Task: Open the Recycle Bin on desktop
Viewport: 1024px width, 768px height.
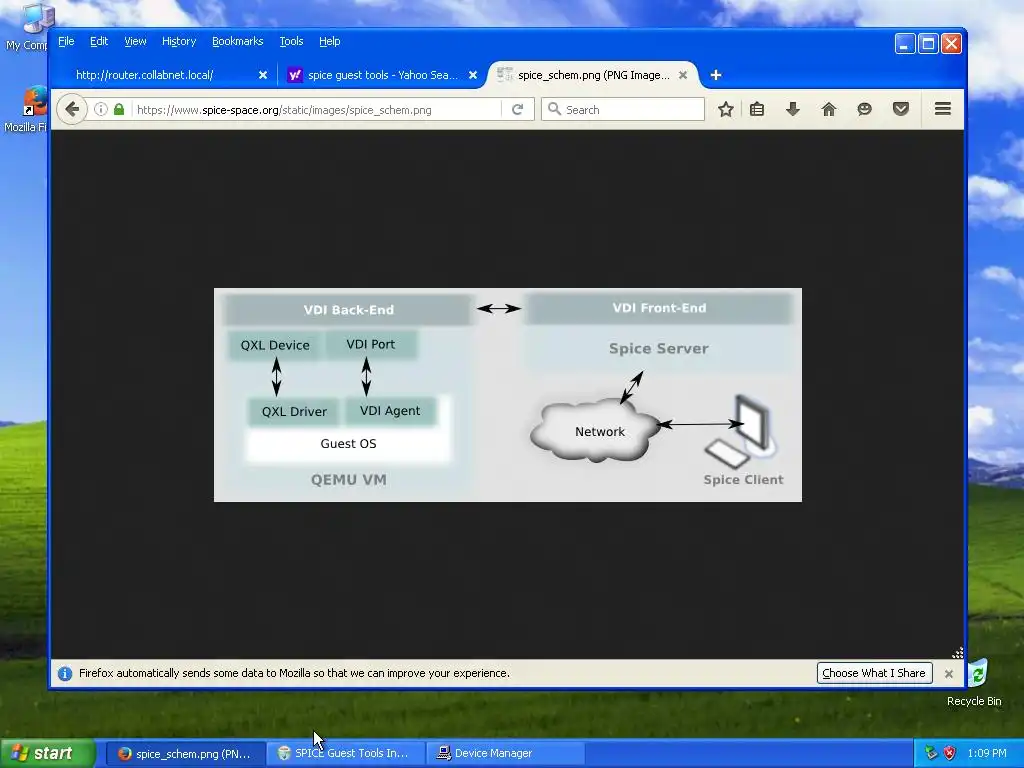Action: coord(974,682)
